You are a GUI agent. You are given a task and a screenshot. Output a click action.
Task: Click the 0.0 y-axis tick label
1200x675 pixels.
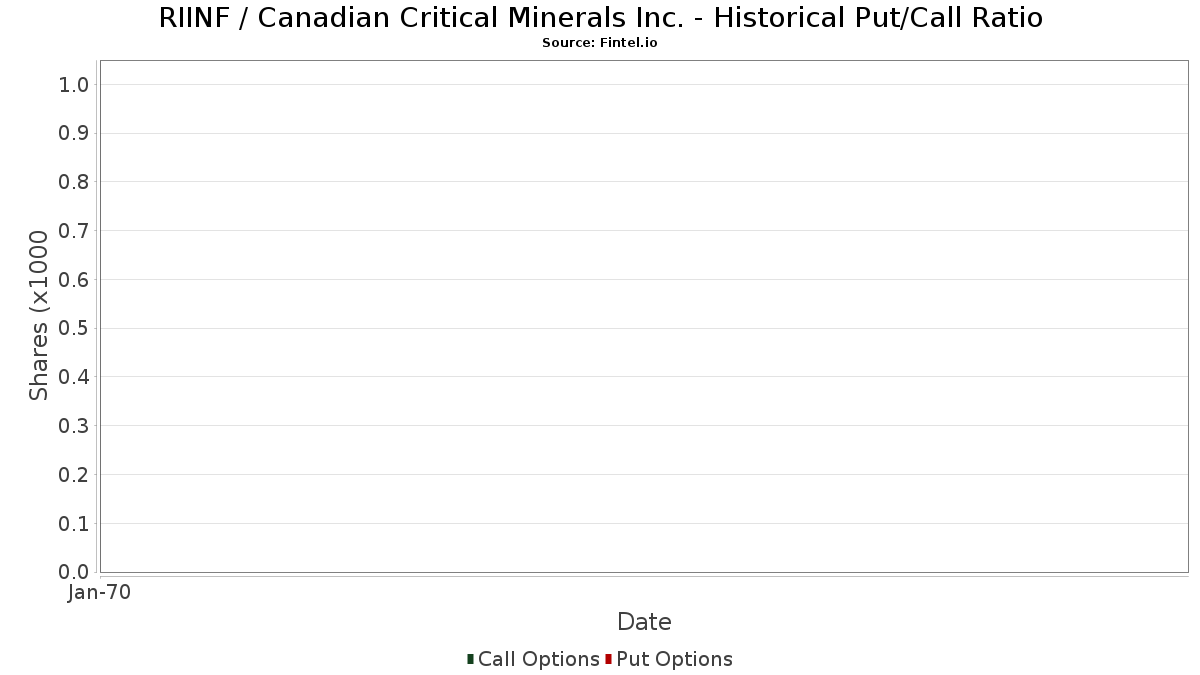pyautogui.click(x=75, y=572)
